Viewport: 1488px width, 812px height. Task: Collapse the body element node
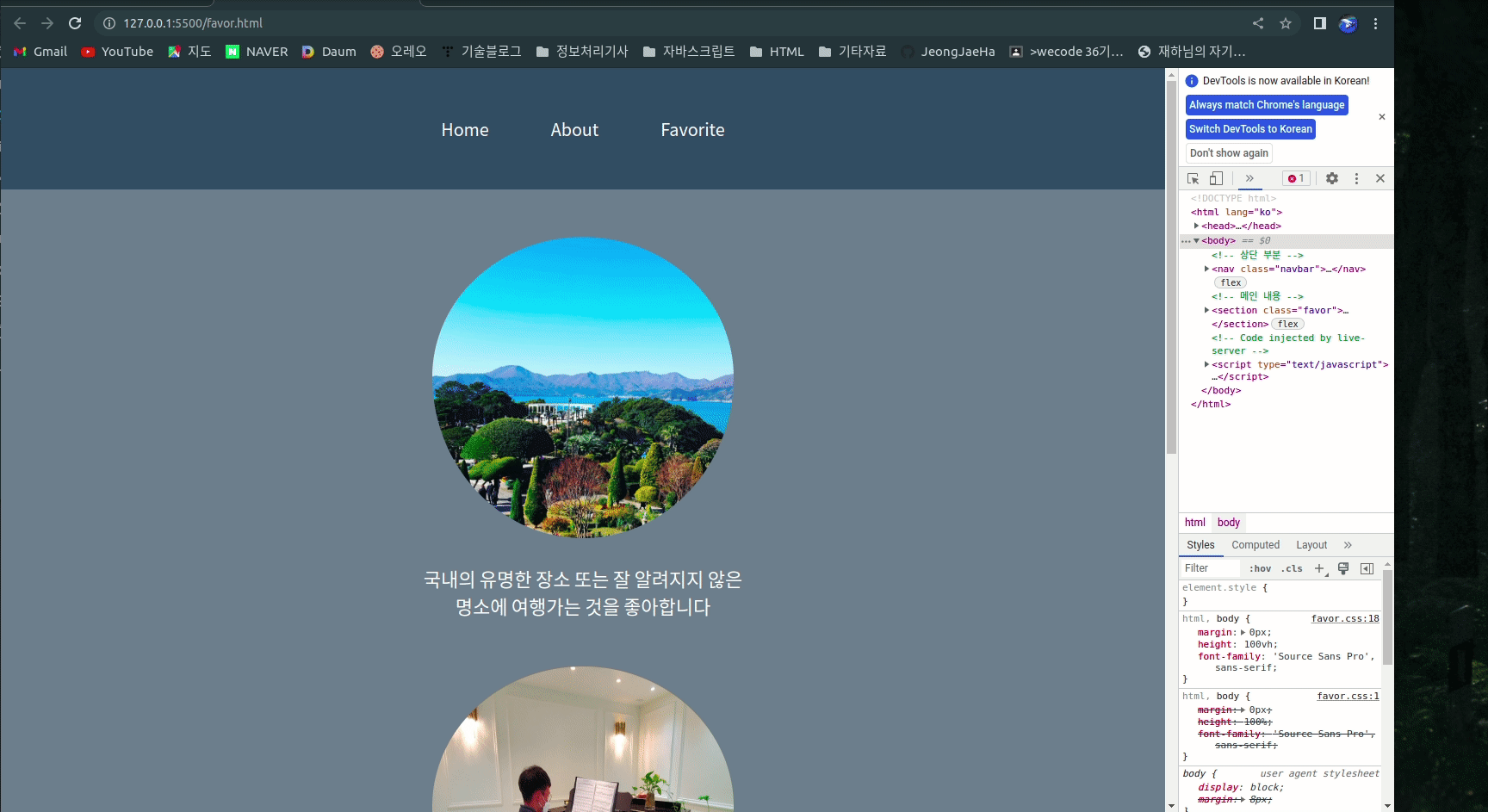pyautogui.click(x=1196, y=240)
